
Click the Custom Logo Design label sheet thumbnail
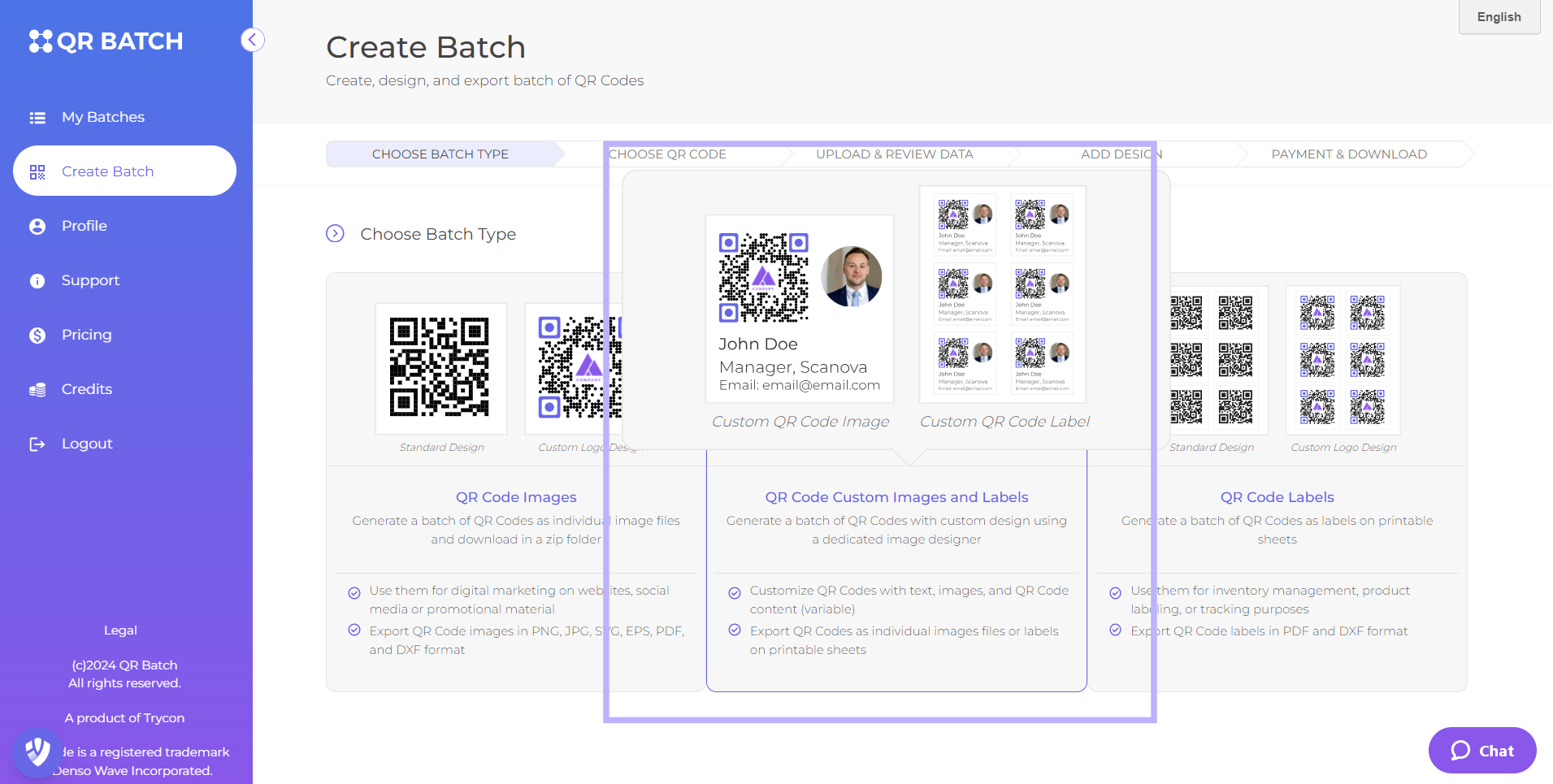[x=1343, y=360]
